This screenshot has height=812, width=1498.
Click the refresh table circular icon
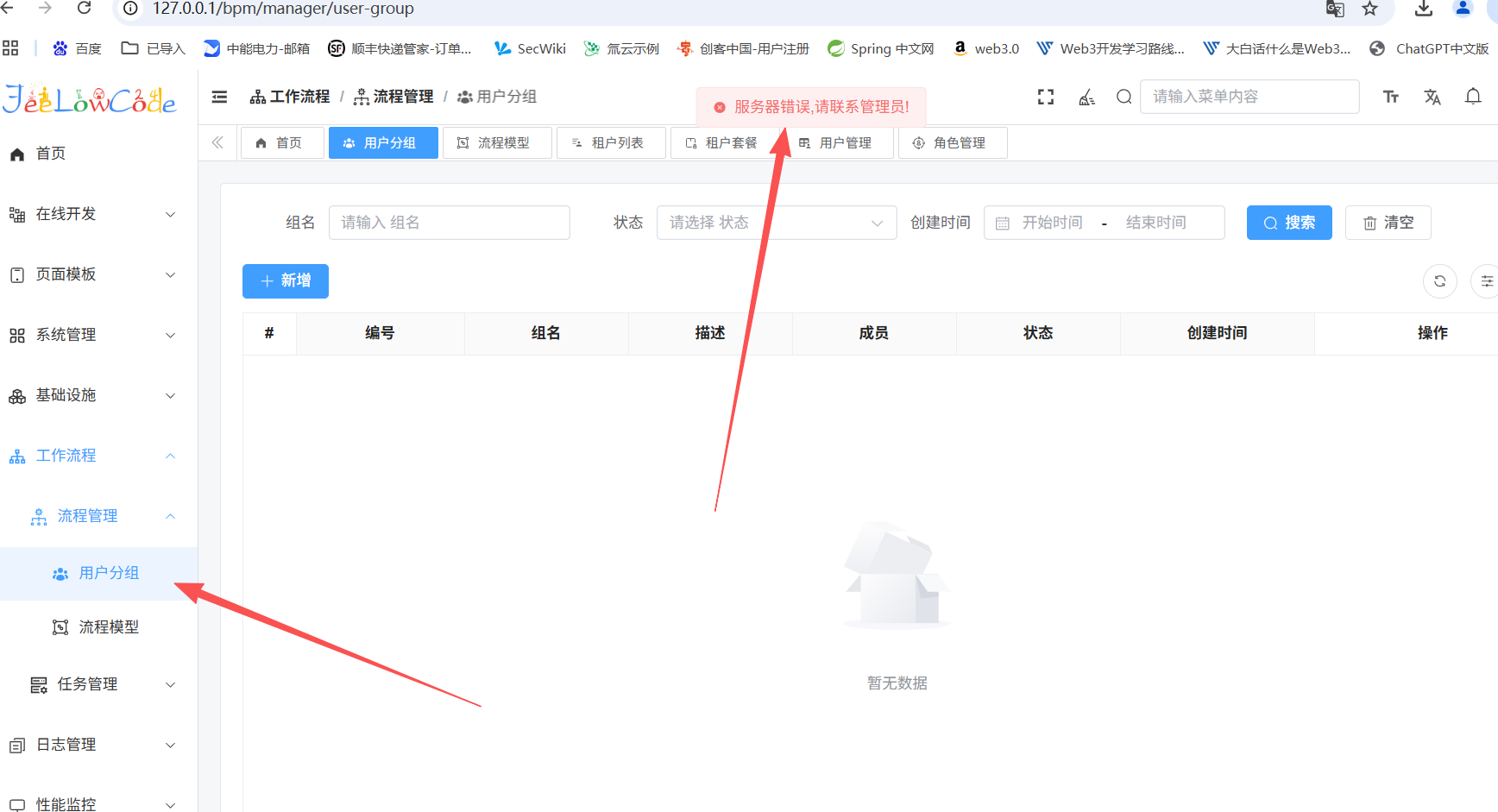(x=1439, y=281)
